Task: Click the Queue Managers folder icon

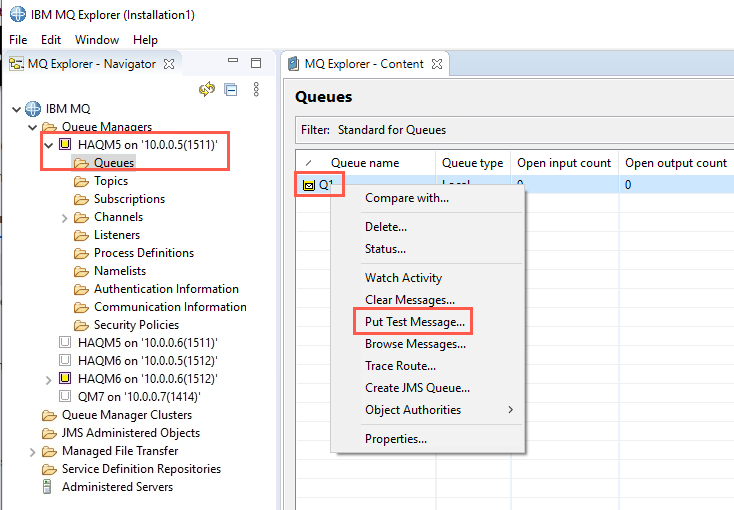Action: point(49,127)
